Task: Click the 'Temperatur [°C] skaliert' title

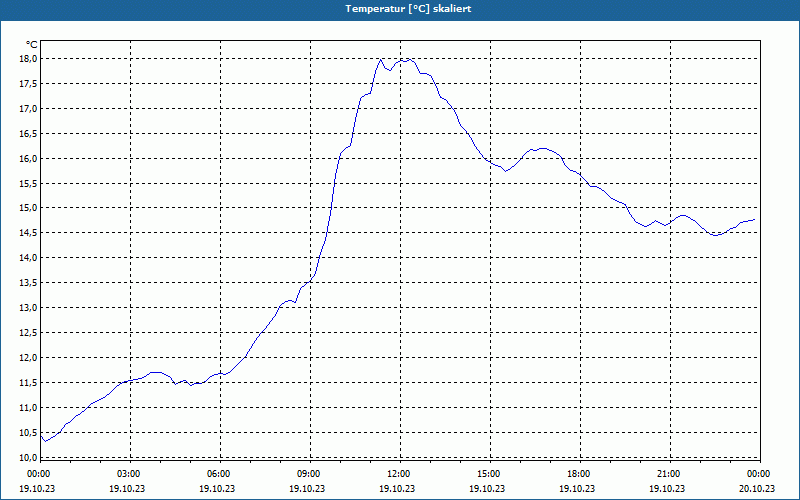Action: click(408, 9)
